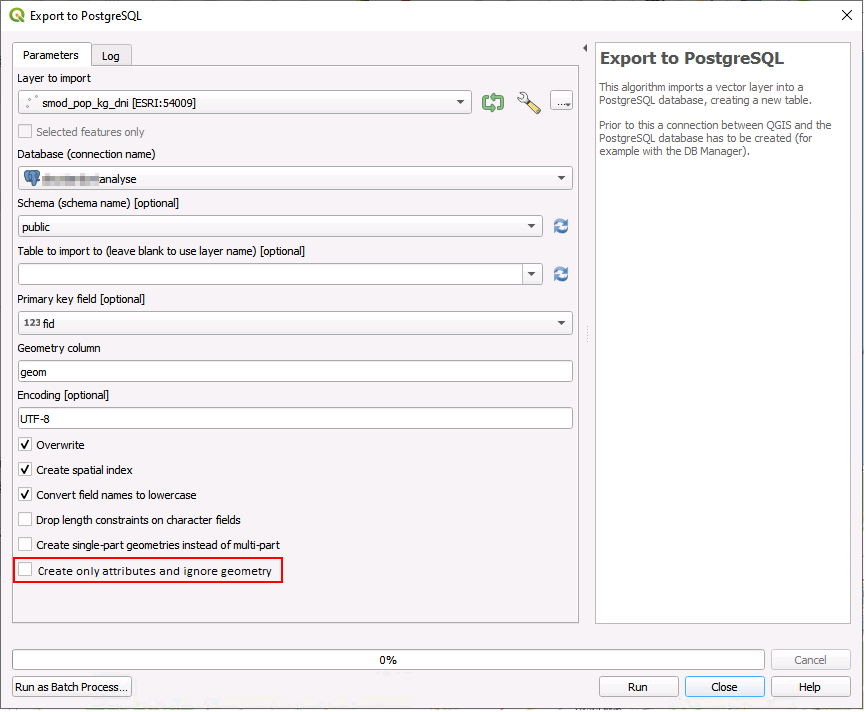Disable the Overwrite option
This screenshot has height=712, width=866.
click(x=23, y=445)
